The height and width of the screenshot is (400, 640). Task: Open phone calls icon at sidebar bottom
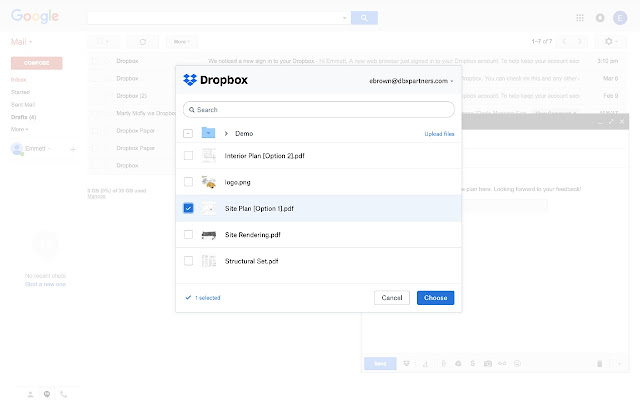(63, 394)
